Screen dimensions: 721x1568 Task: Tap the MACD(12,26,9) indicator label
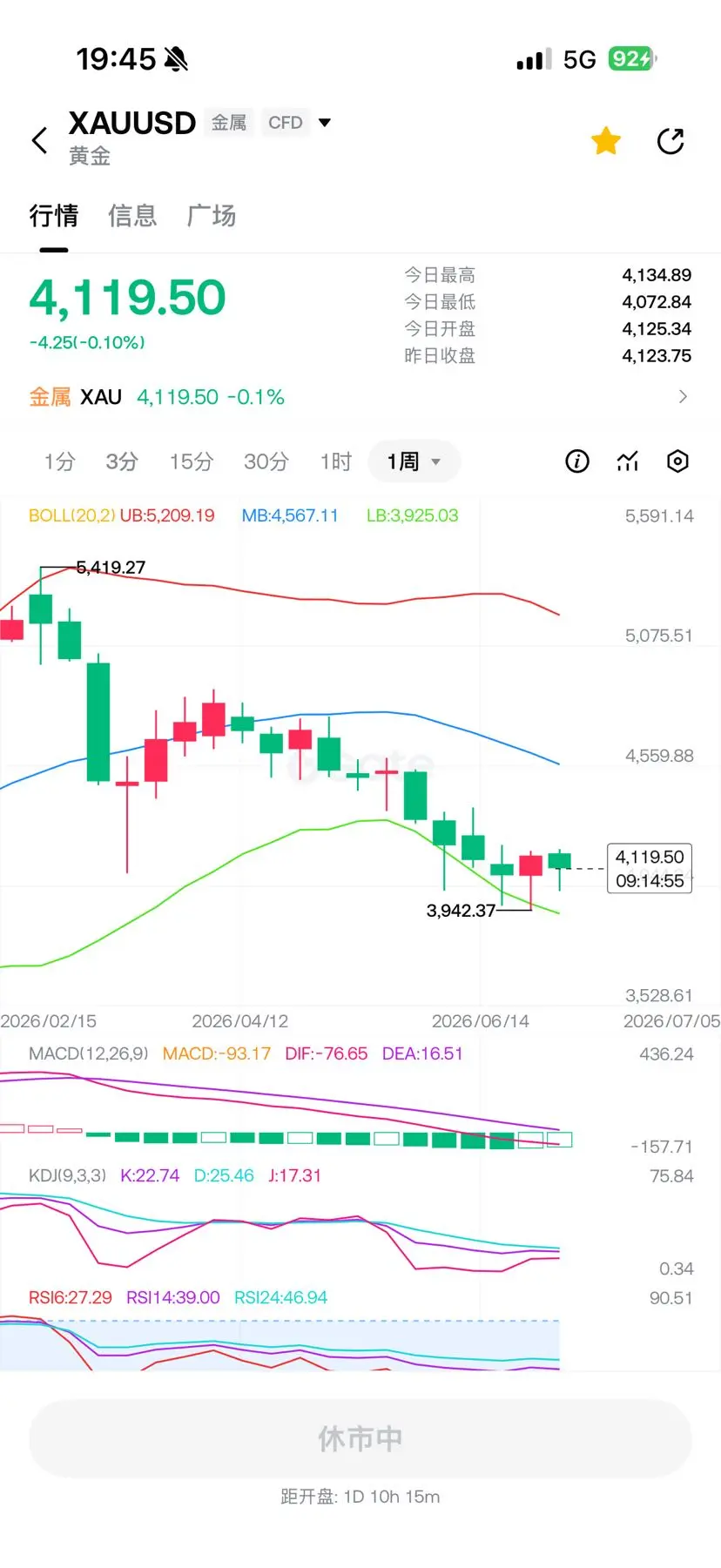tap(89, 1053)
